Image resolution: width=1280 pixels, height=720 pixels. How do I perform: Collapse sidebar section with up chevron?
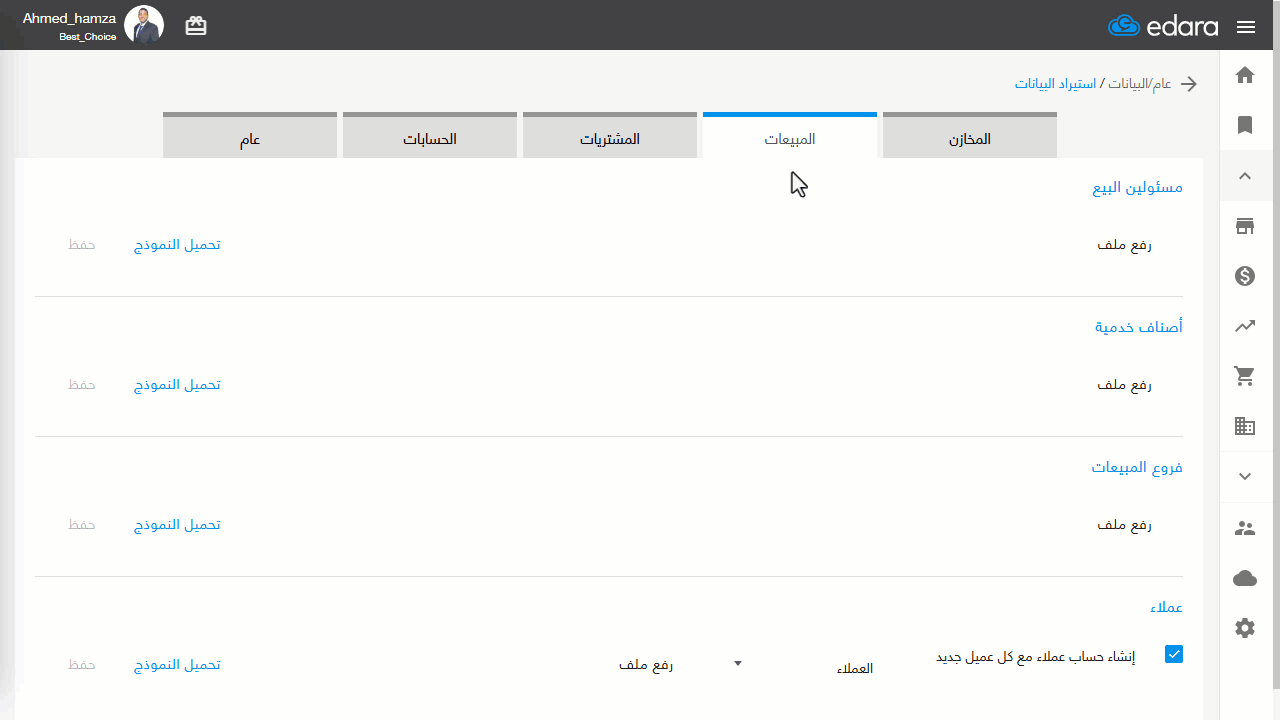tap(1245, 176)
